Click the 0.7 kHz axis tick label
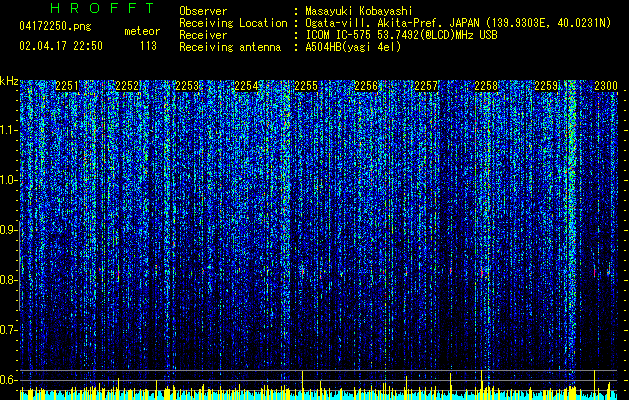This screenshot has height=400, width=629. click(9, 330)
